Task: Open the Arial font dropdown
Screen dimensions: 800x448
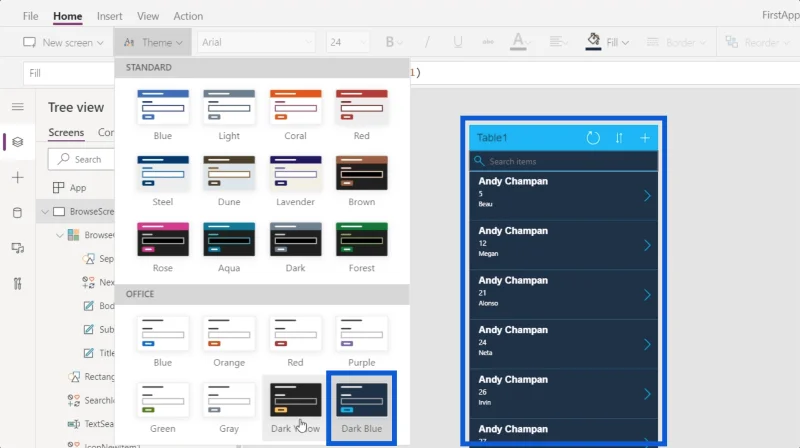Action: [257, 42]
